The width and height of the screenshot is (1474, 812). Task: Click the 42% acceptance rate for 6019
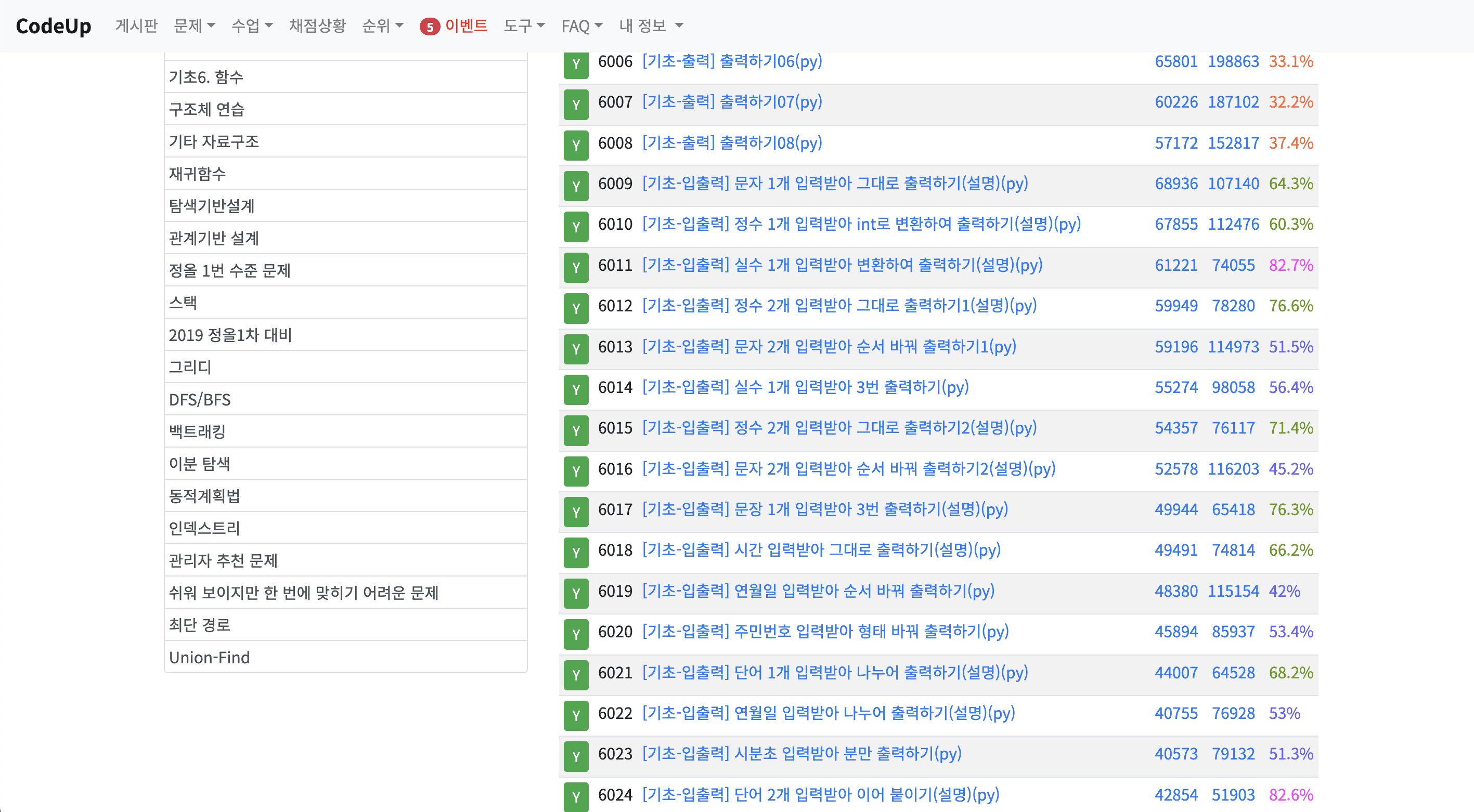click(1284, 591)
